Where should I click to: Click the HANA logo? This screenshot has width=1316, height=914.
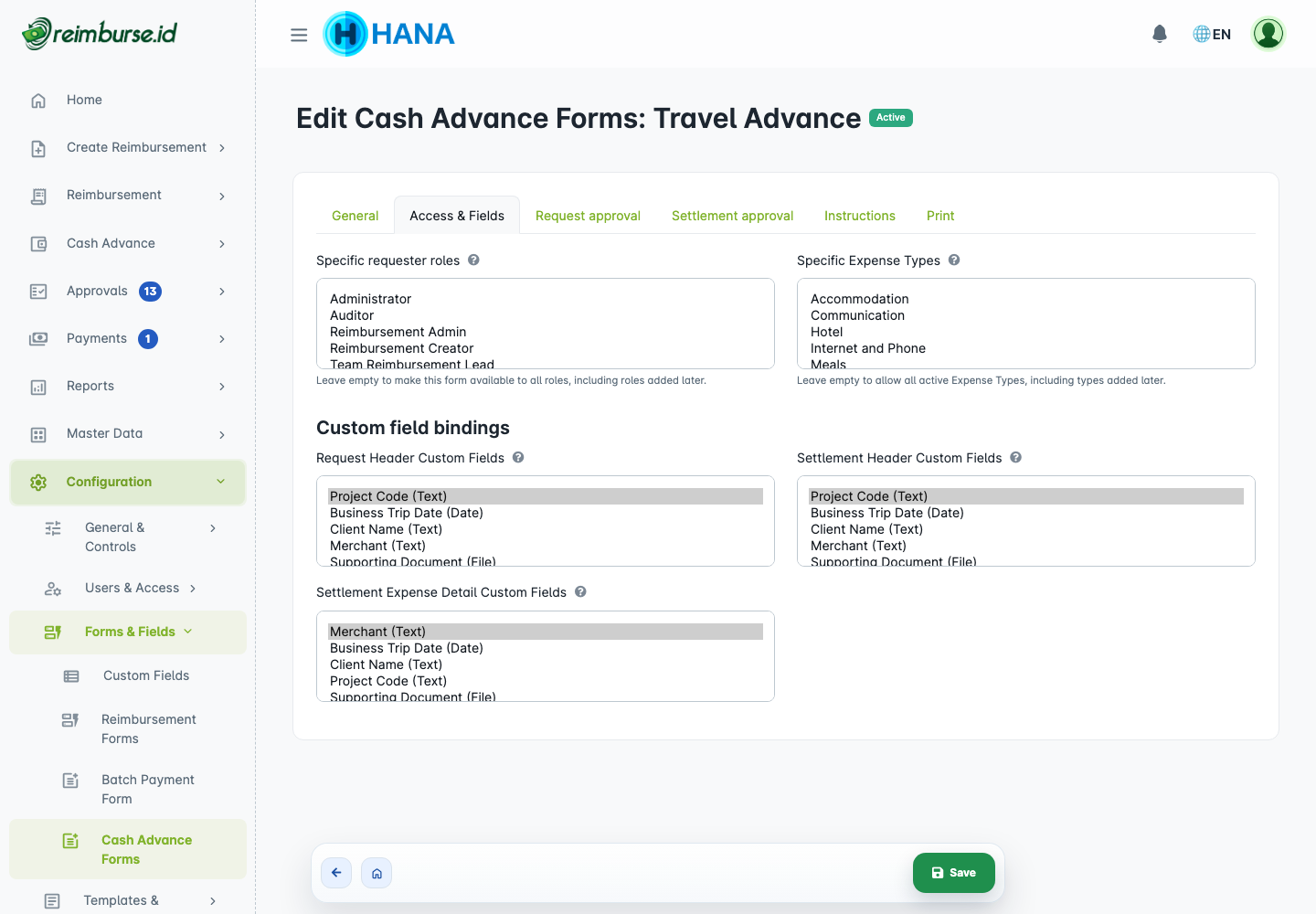coord(389,34)
